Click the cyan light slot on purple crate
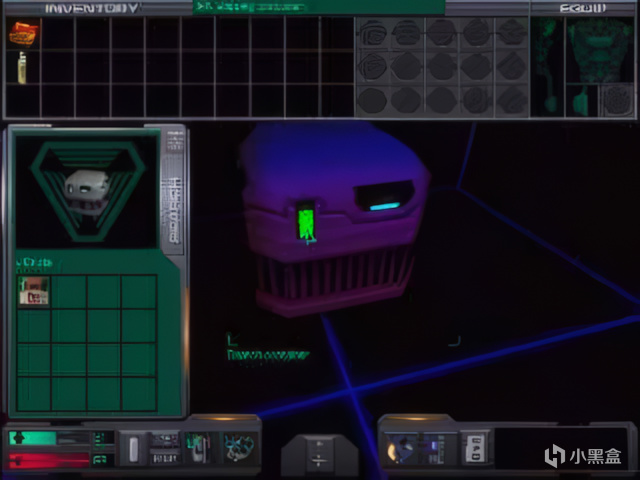640x480 pixels. pyautogui.click(x=384, y=206)
